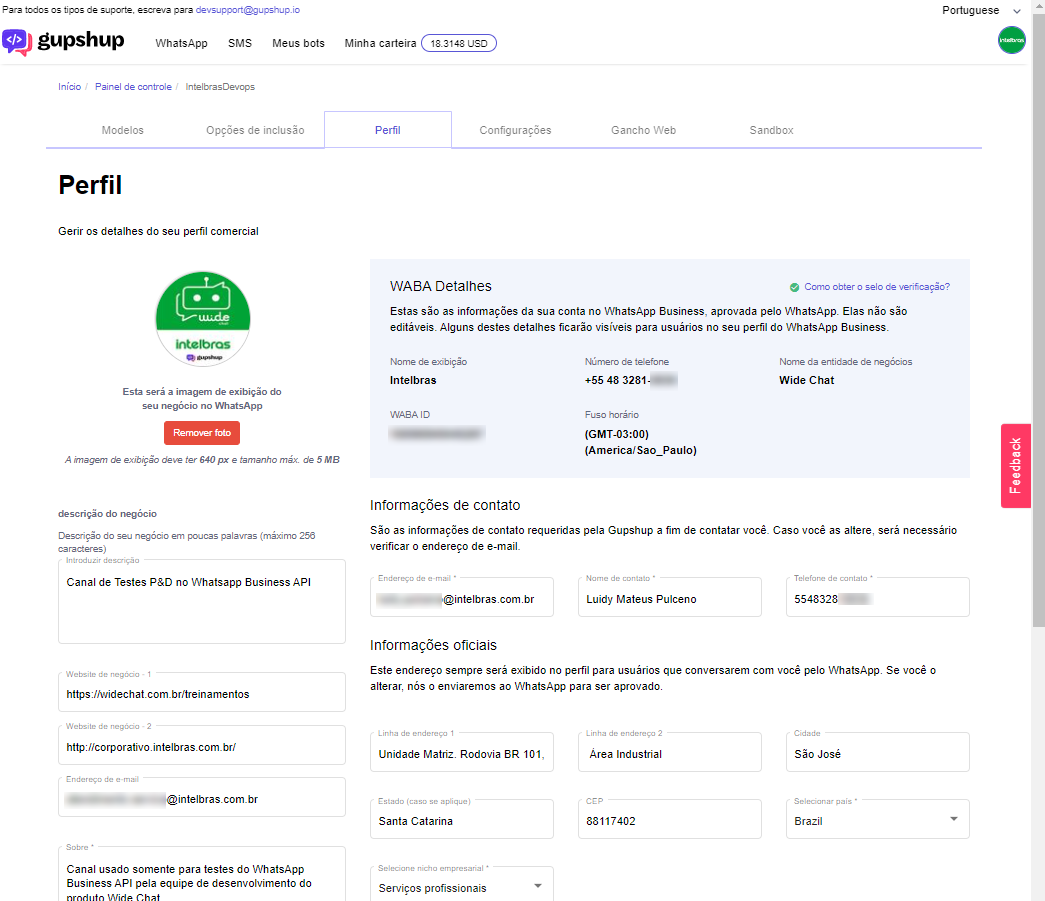The image size is (1045, 901).
Task: Click the (GMT-03:00) time zone value
Action: pyautogui.click(x=640, y=443)
